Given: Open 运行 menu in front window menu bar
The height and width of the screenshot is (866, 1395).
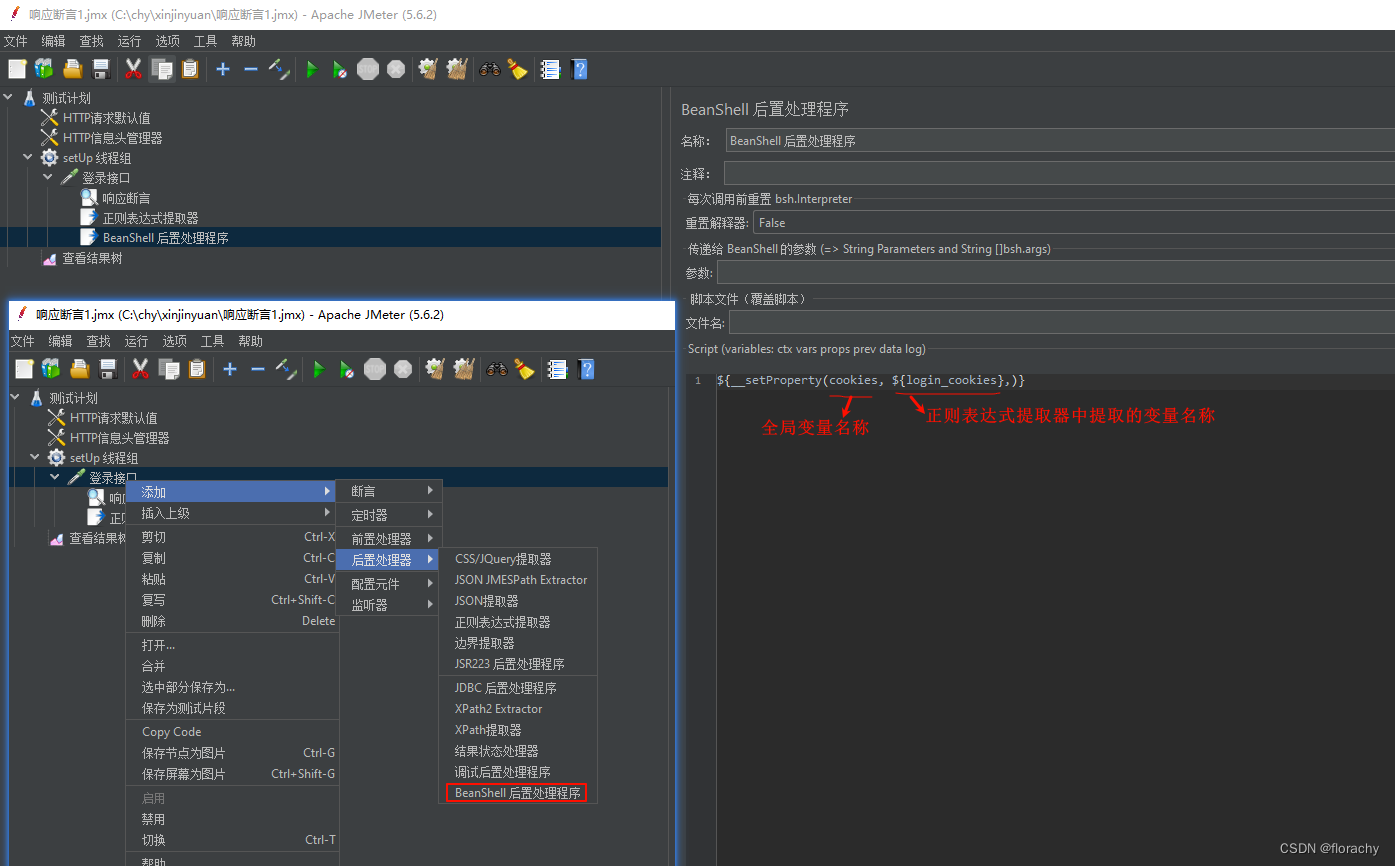Looking at the screenshot, I should click(136, 341).
